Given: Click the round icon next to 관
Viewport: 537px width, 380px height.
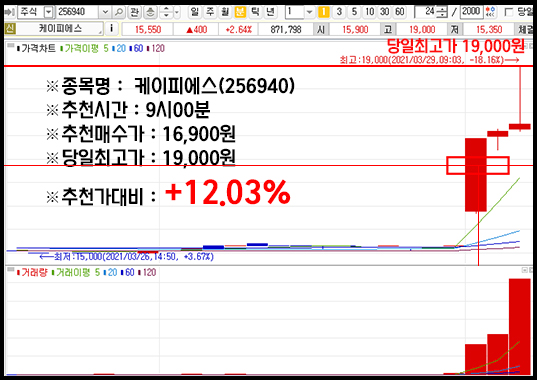Looking at the screenshot, I should (150, 12).
